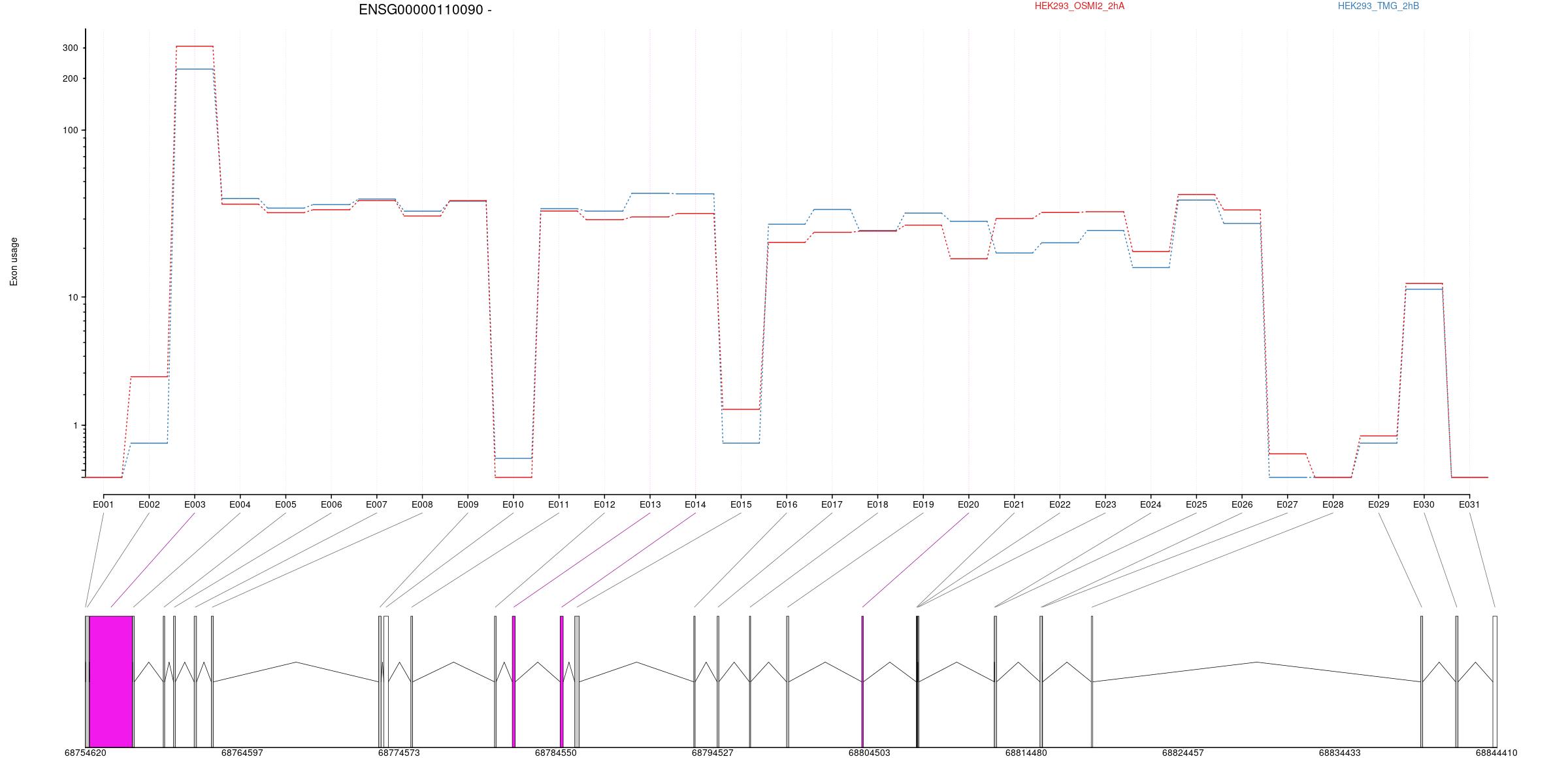Select exon label E027
The height and width of the screenshot is (784, 1568).
coord(1287,504)
